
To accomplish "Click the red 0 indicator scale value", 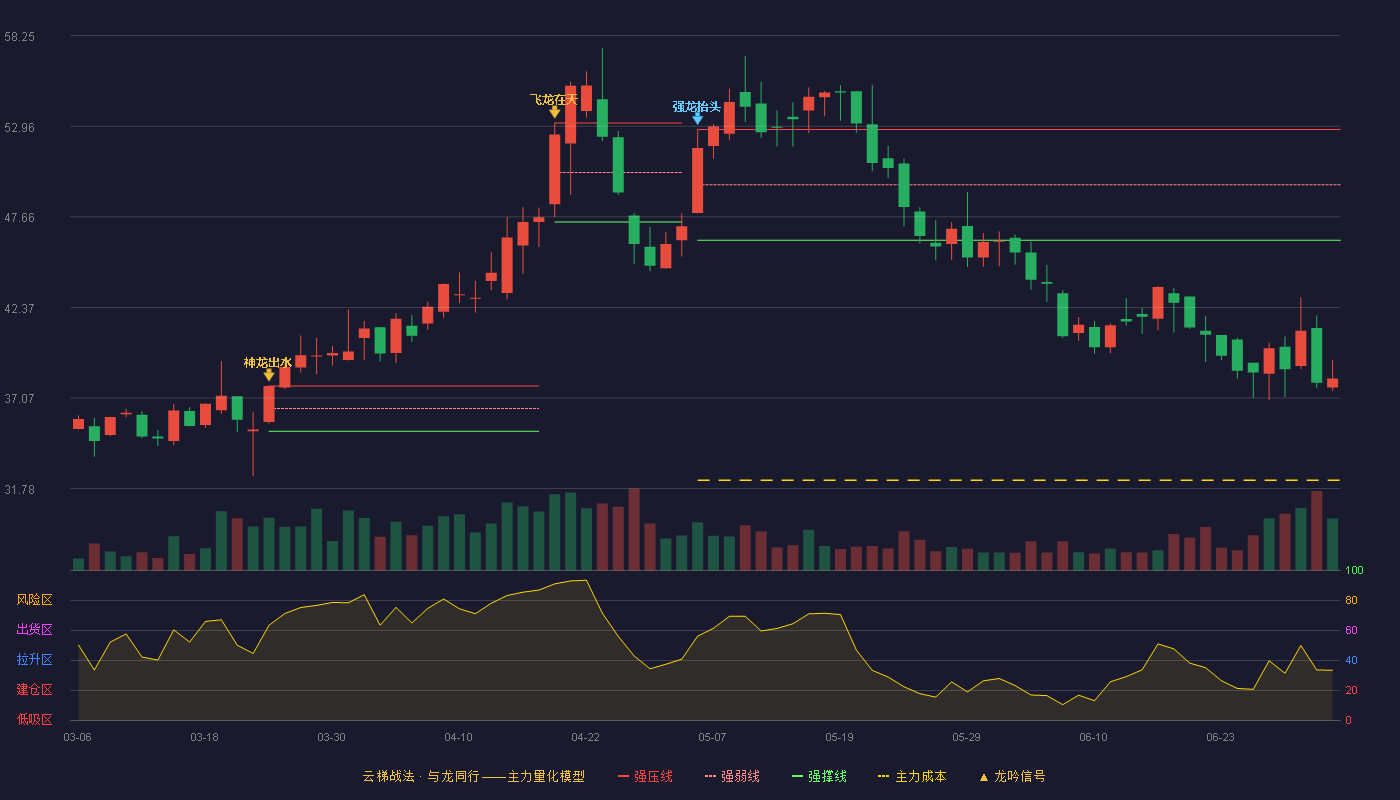I will tap(1348, 720).
